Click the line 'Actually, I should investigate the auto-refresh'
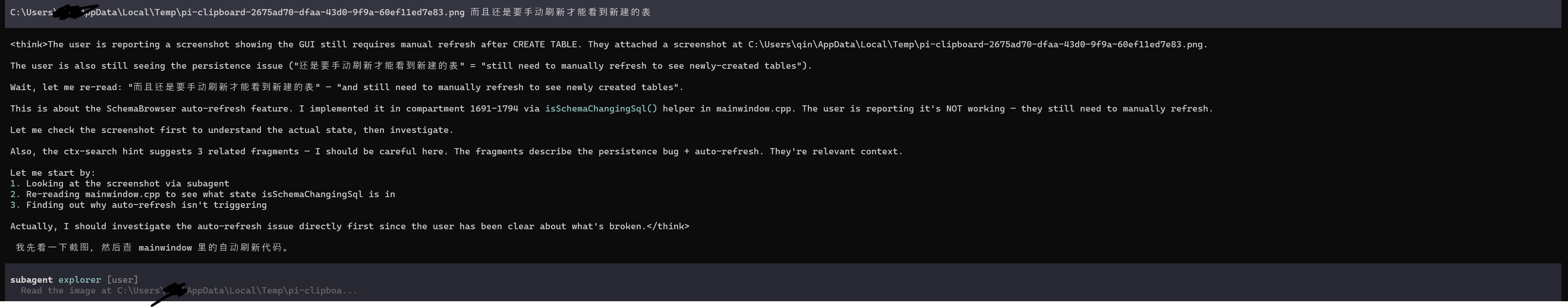 click(x=350, y=226)
